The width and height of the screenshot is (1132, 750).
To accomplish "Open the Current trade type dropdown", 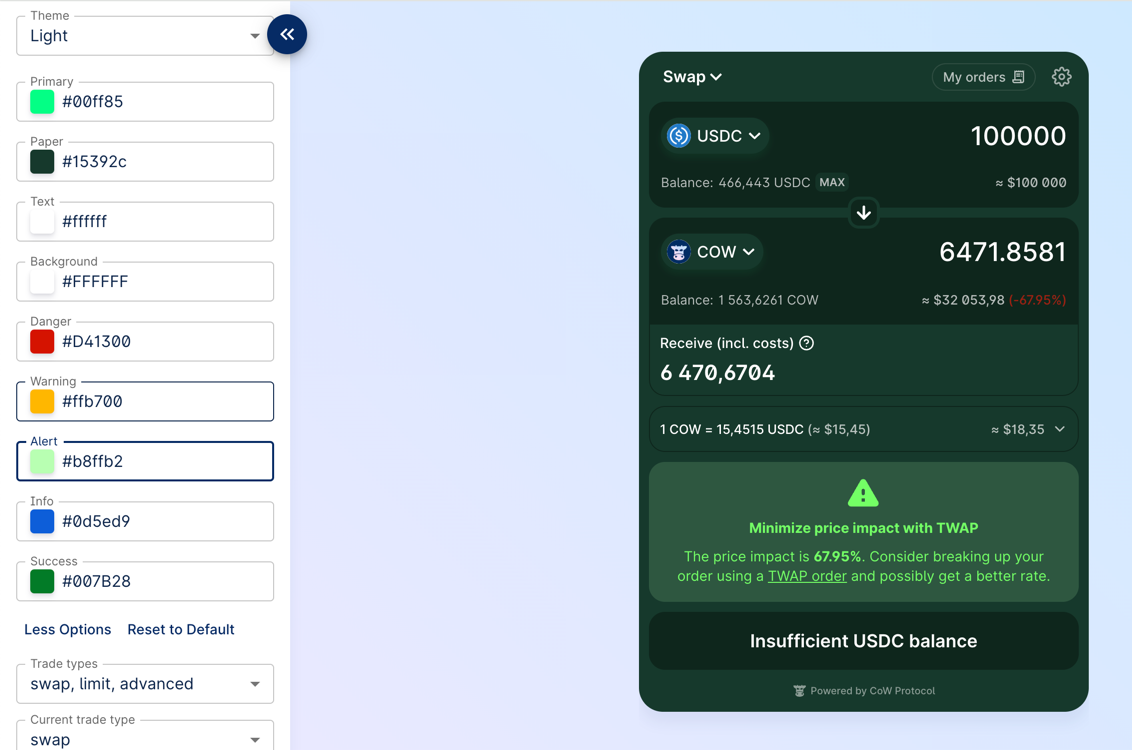I will 144,738.
